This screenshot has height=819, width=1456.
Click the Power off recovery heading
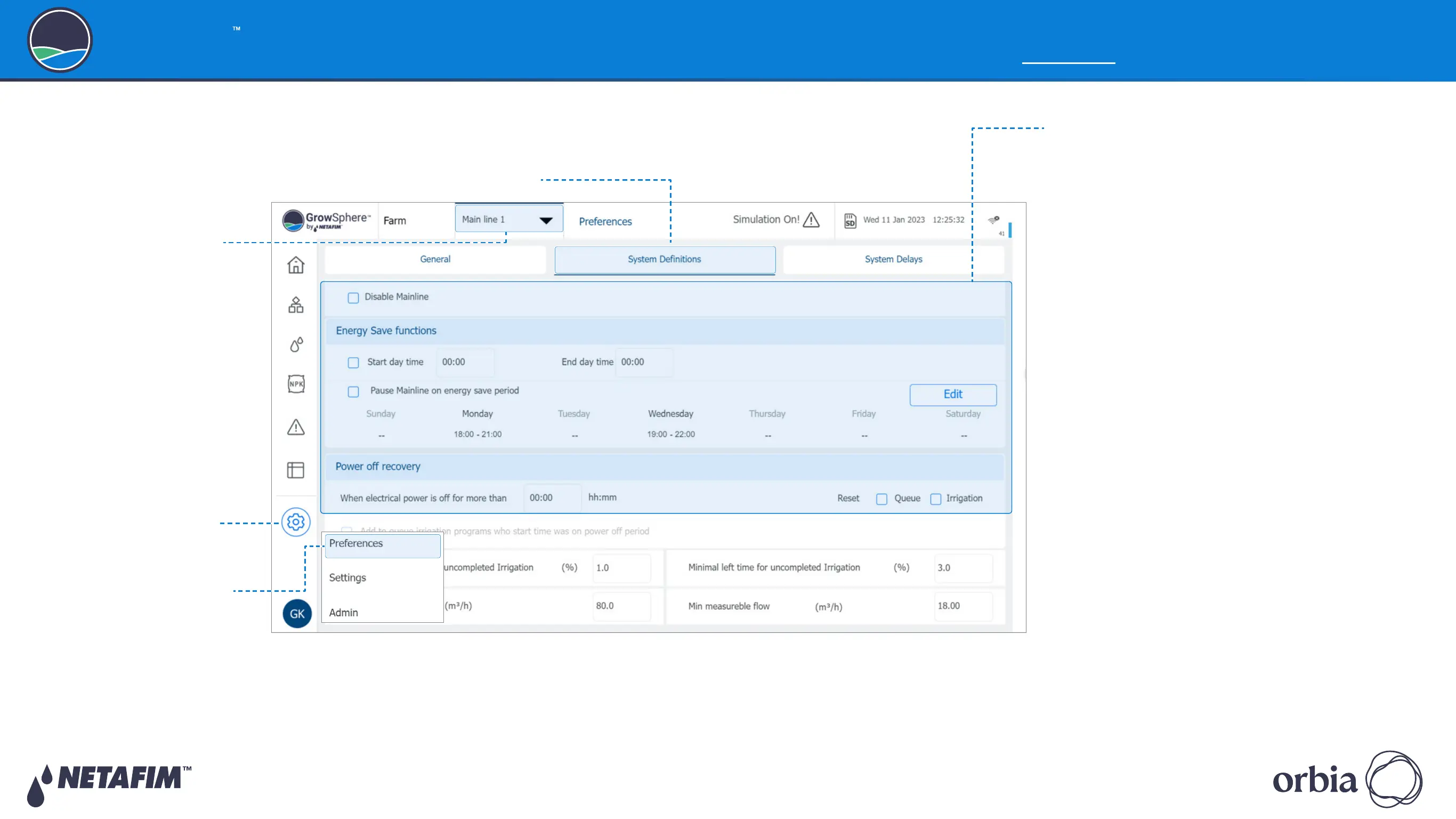(x=377, y=467)
